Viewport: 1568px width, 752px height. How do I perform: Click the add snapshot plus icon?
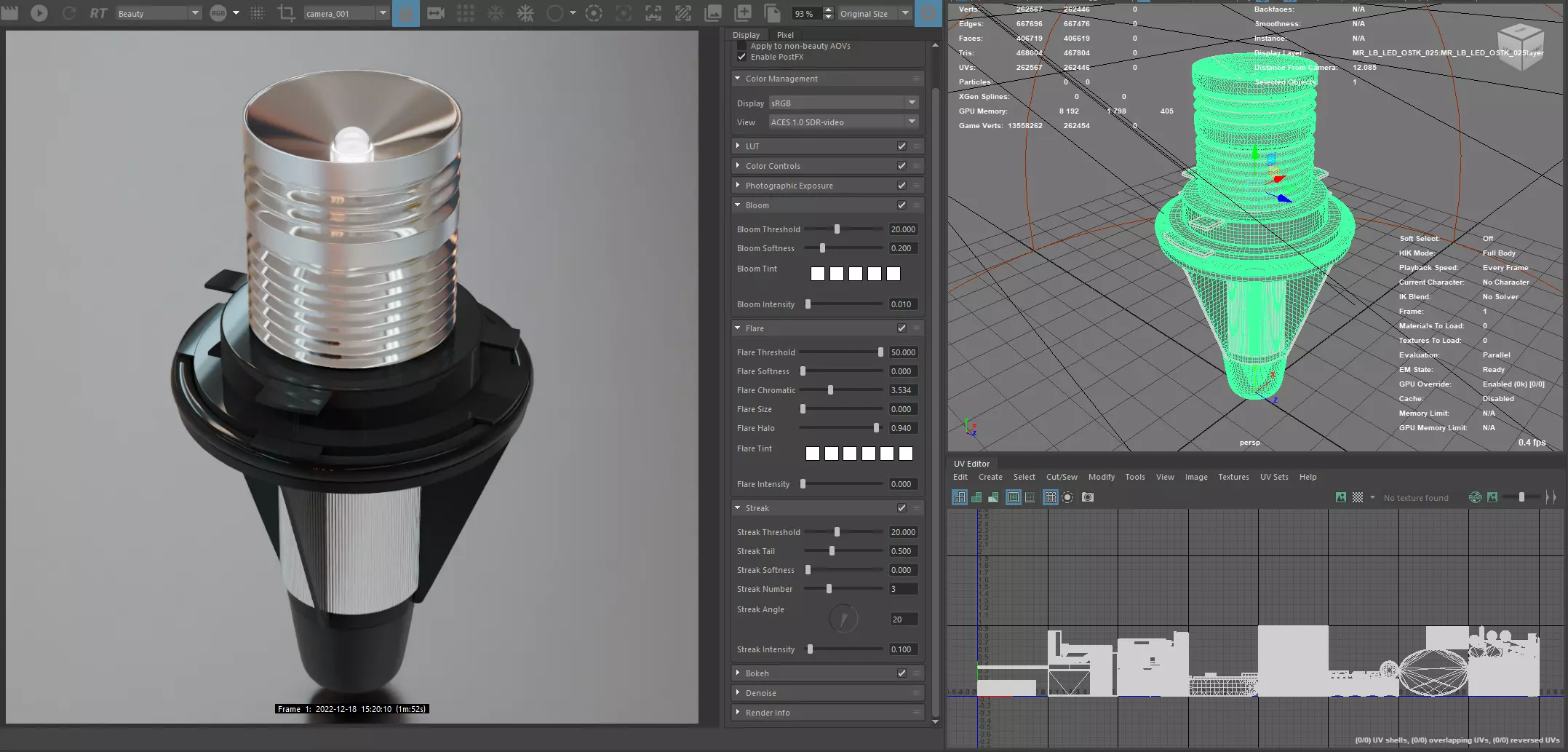point(743,13)
